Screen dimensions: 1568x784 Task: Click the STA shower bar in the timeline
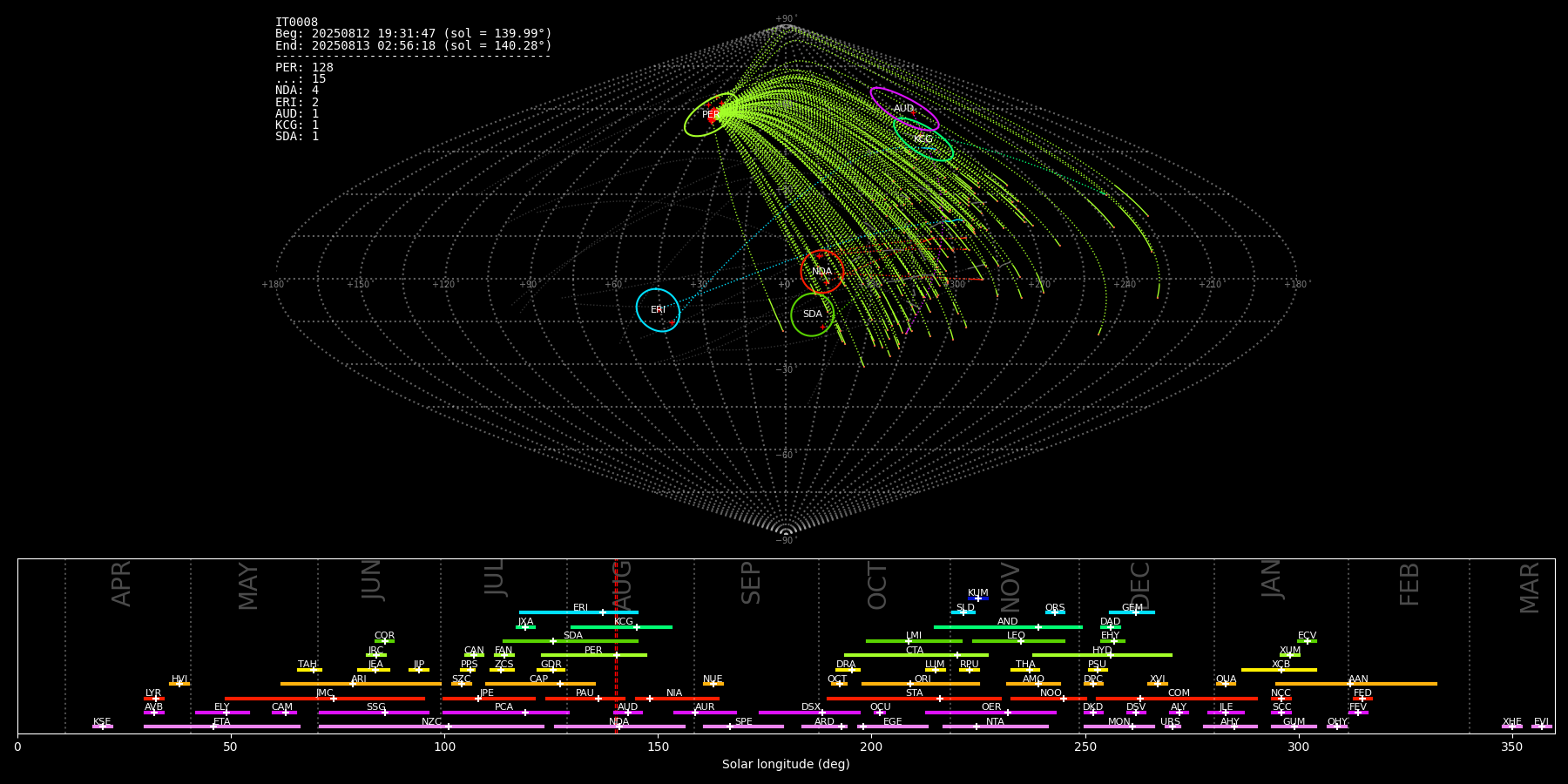tap(914, 698)
